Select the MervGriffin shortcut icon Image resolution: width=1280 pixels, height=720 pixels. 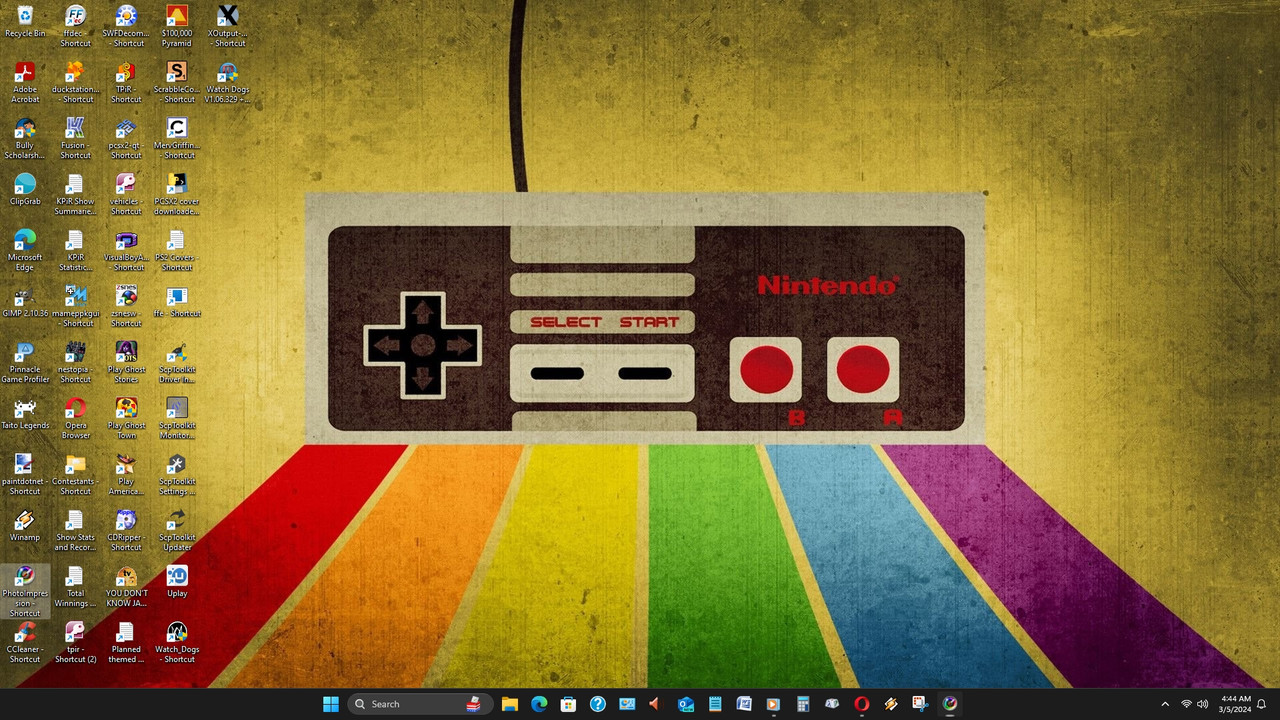tap(176, 138)
